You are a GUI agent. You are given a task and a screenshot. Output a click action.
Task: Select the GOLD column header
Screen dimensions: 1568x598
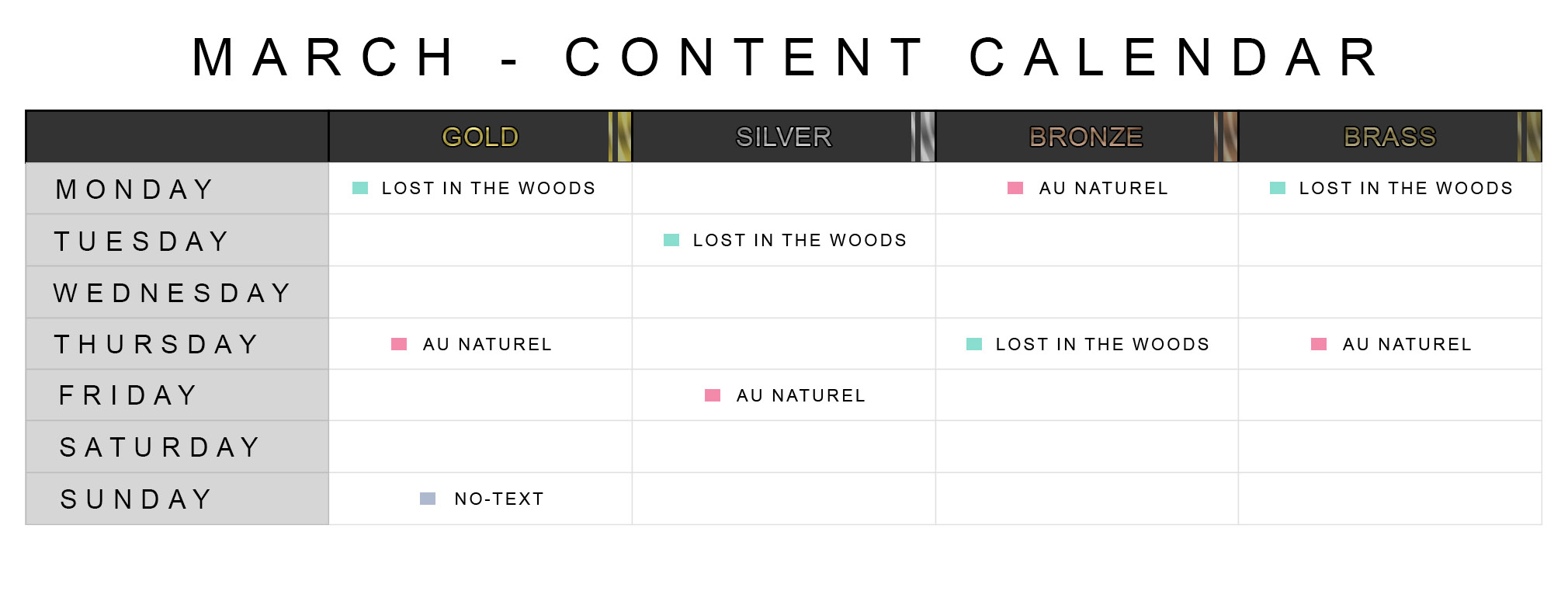[x=480, y=137]
